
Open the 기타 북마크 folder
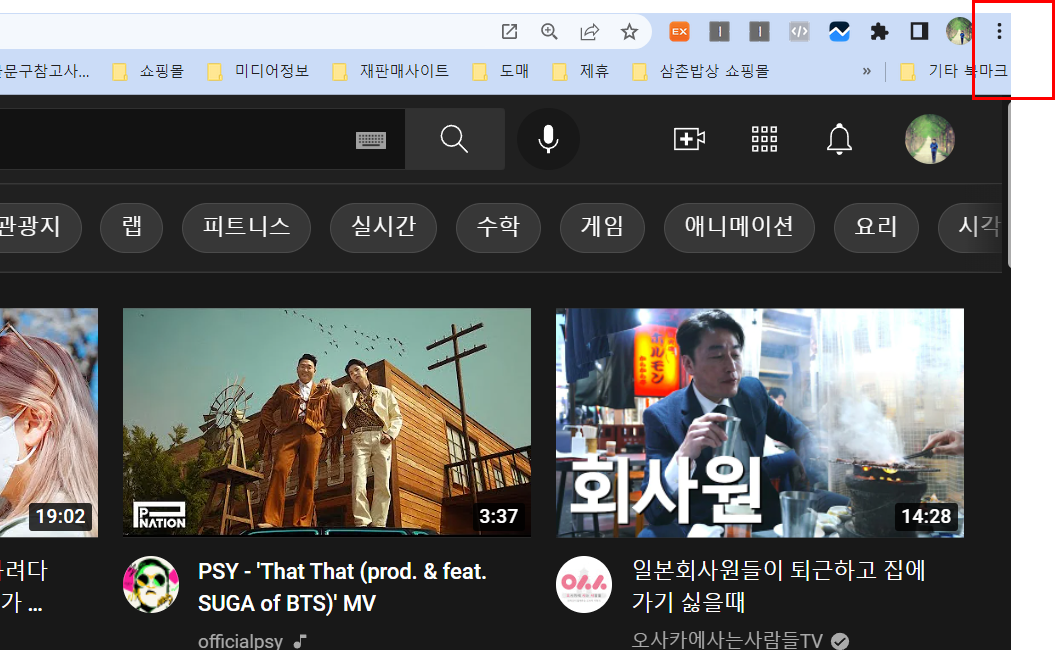pyautogui.click(x=953, y=71)
